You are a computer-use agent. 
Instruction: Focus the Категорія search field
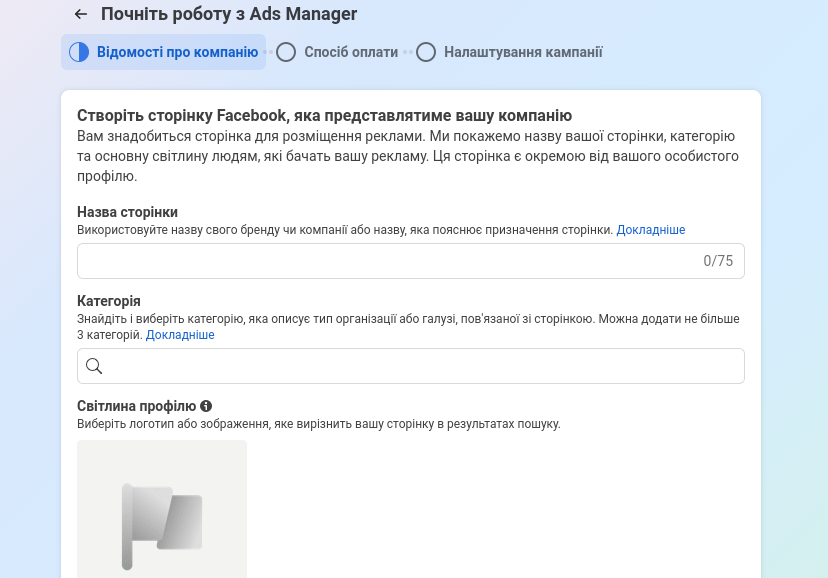[411, 366]
